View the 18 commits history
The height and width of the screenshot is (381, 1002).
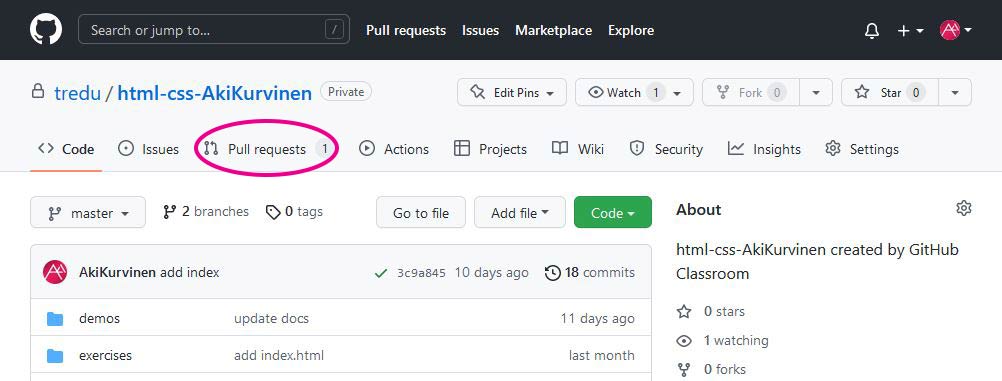[x=590, y=273]
